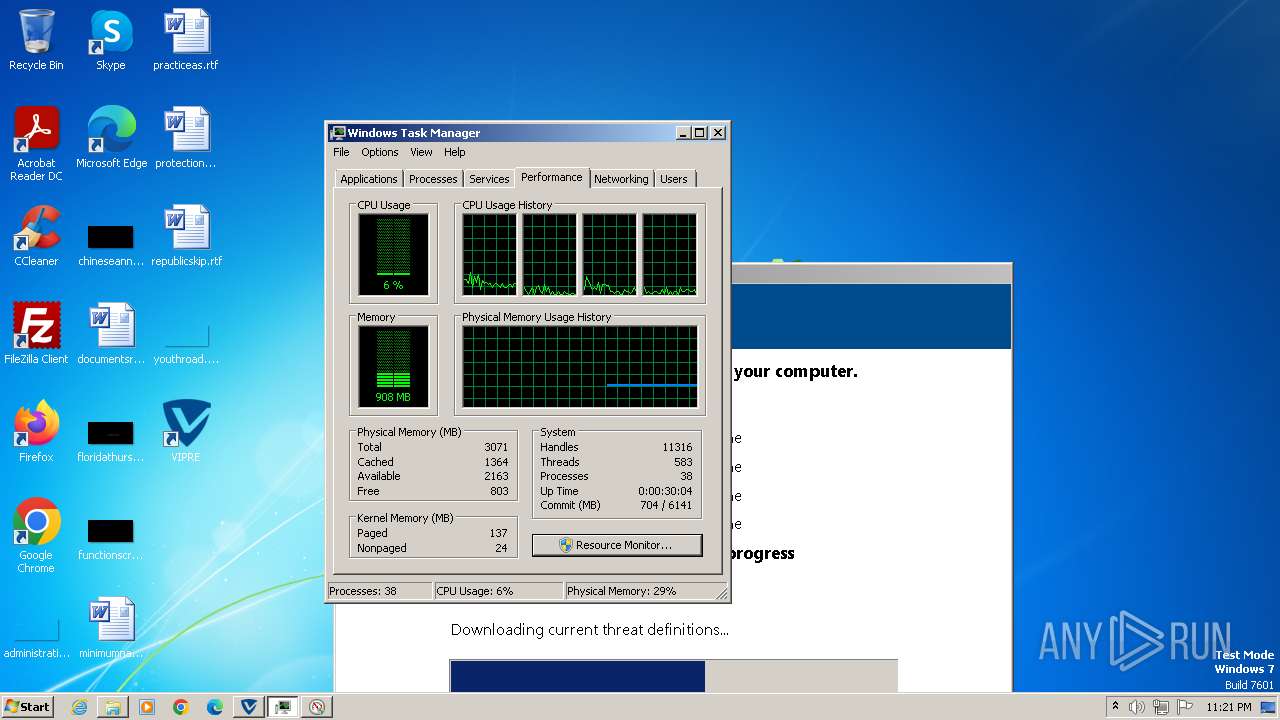Select the minimumna... document icon

click(111, 627)
